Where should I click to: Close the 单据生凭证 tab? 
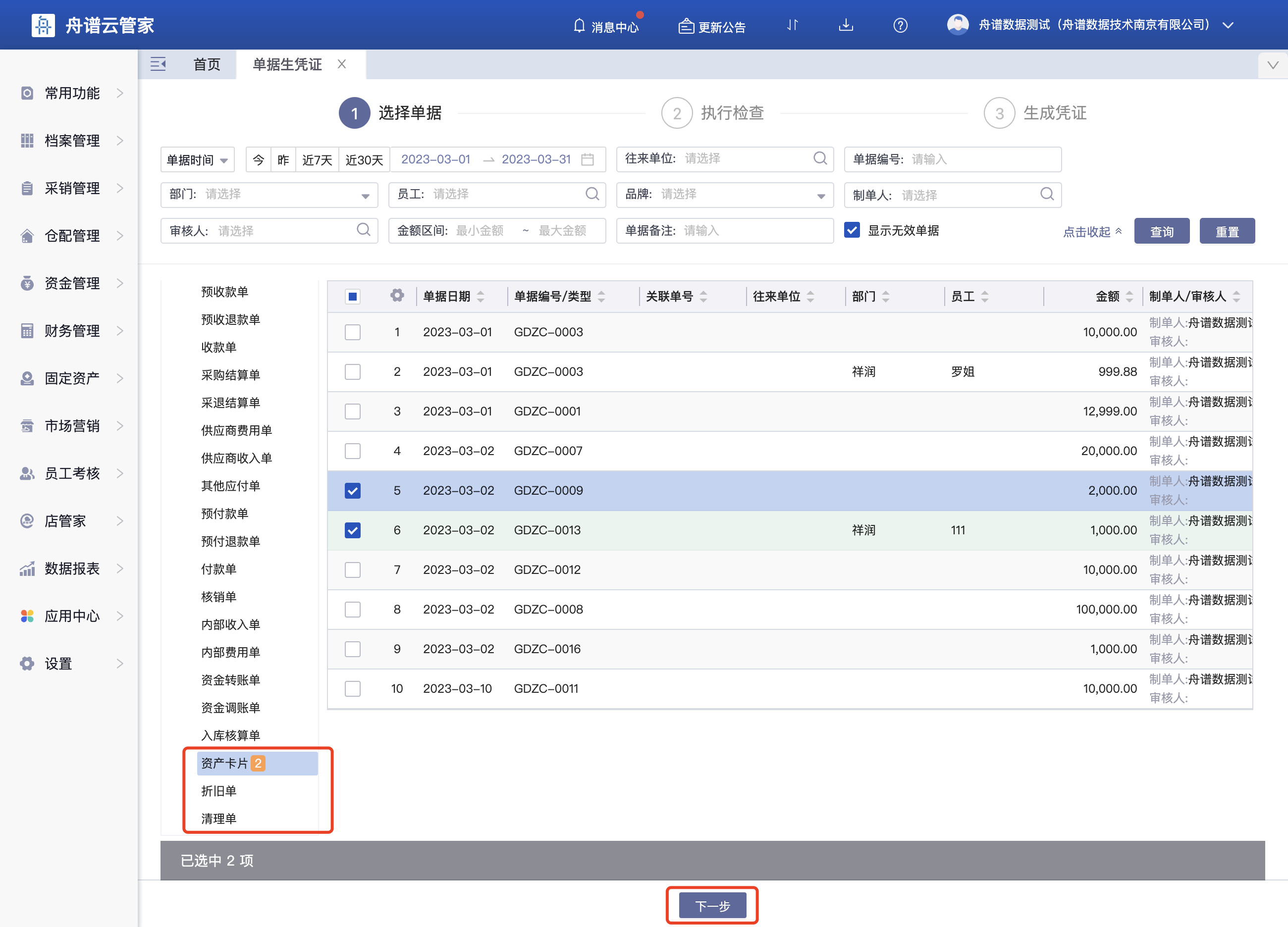click(x=342, y=64)
